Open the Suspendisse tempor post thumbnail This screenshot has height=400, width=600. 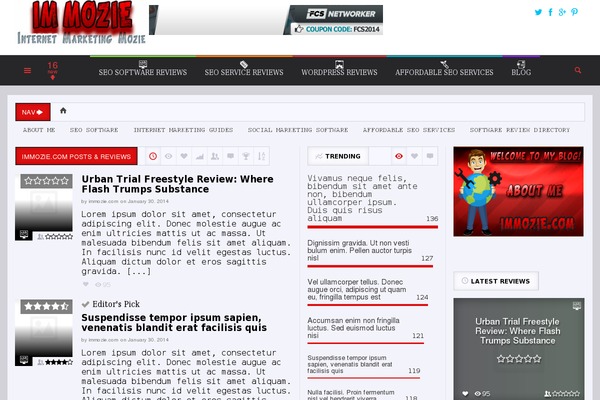click(x=44, y=333)
